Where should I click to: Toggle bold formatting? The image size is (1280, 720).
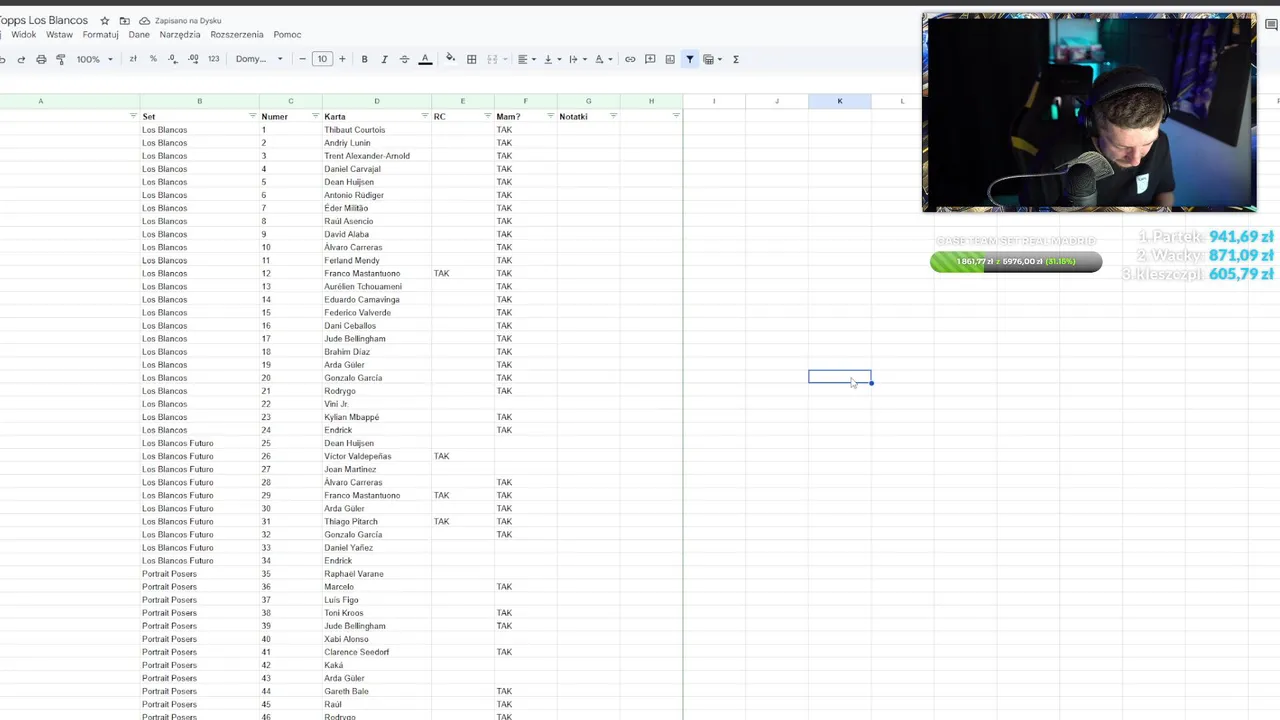click(x=364, y=59)
